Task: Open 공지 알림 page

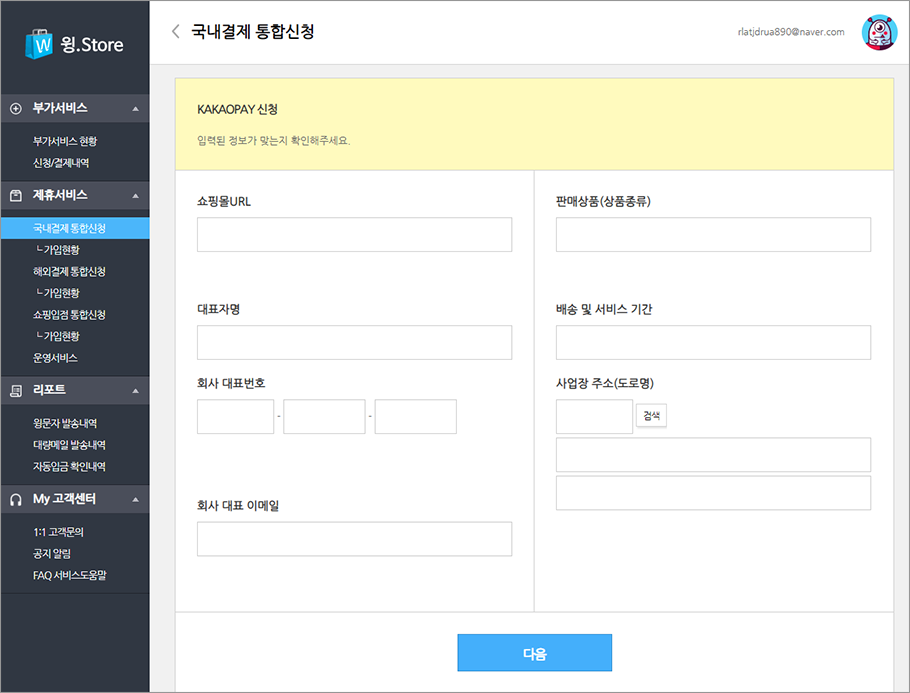Action: pyautogui.click(x=52, y=554)
